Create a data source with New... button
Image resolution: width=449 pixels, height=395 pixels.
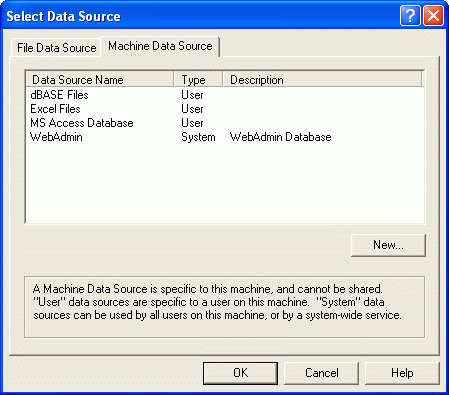(x=388, y=245)
